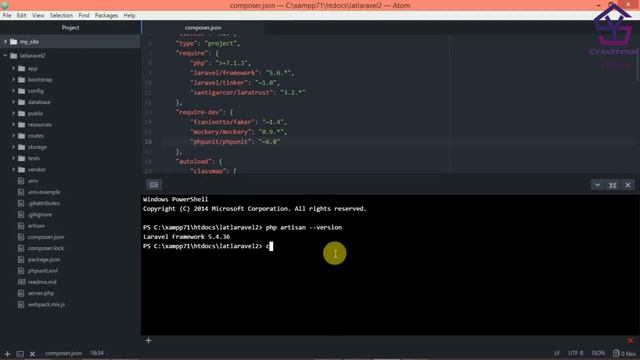
Task: Select the latlaravel2 folder icon
Action: point(13,56)
